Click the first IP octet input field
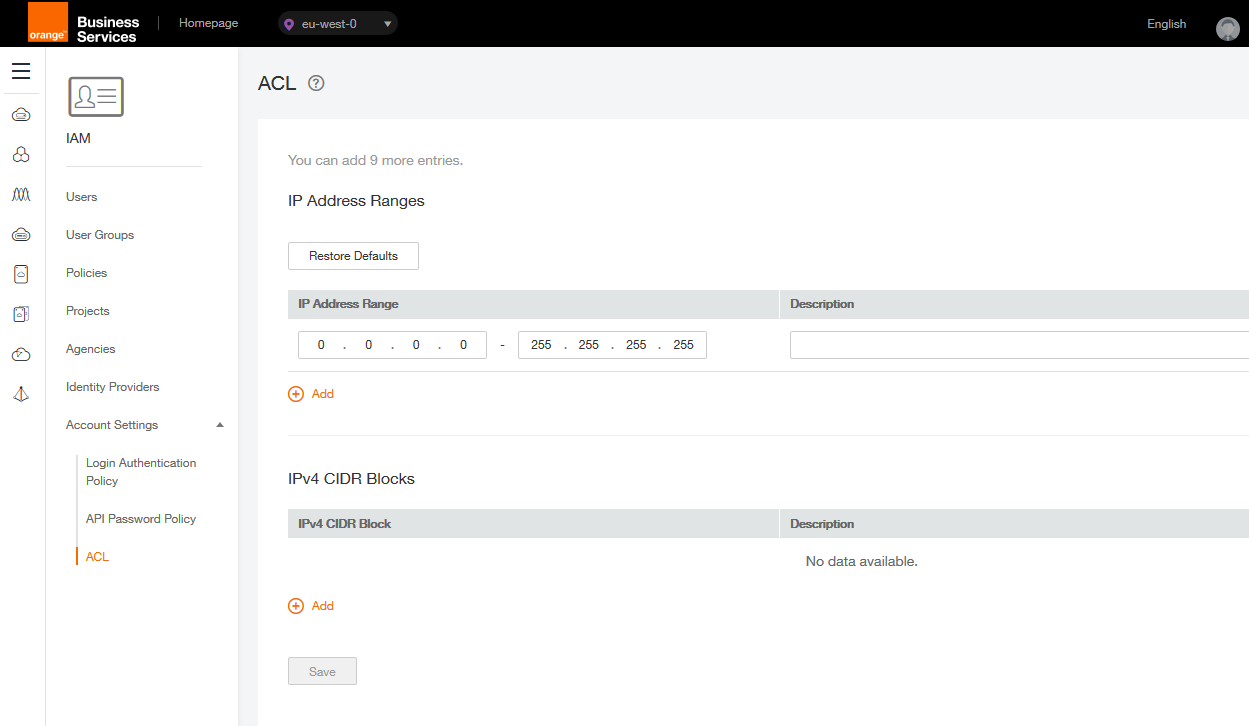This screenshot has width=1249, height=726. (x=321, y=344)
